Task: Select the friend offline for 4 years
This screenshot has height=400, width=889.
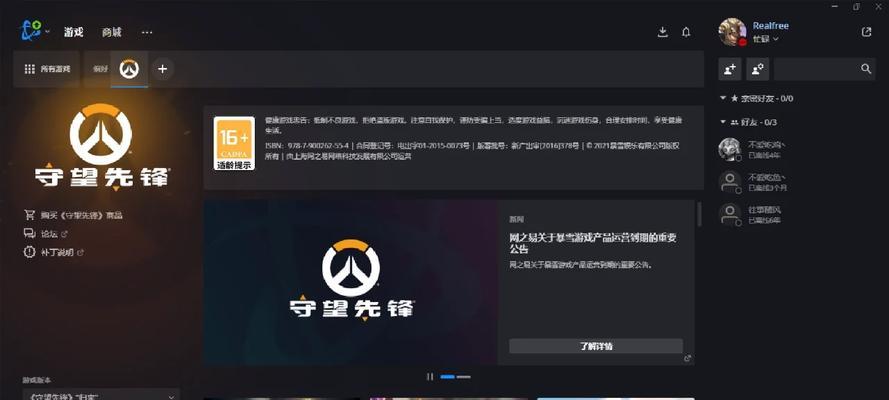Action: coord(799,150)
